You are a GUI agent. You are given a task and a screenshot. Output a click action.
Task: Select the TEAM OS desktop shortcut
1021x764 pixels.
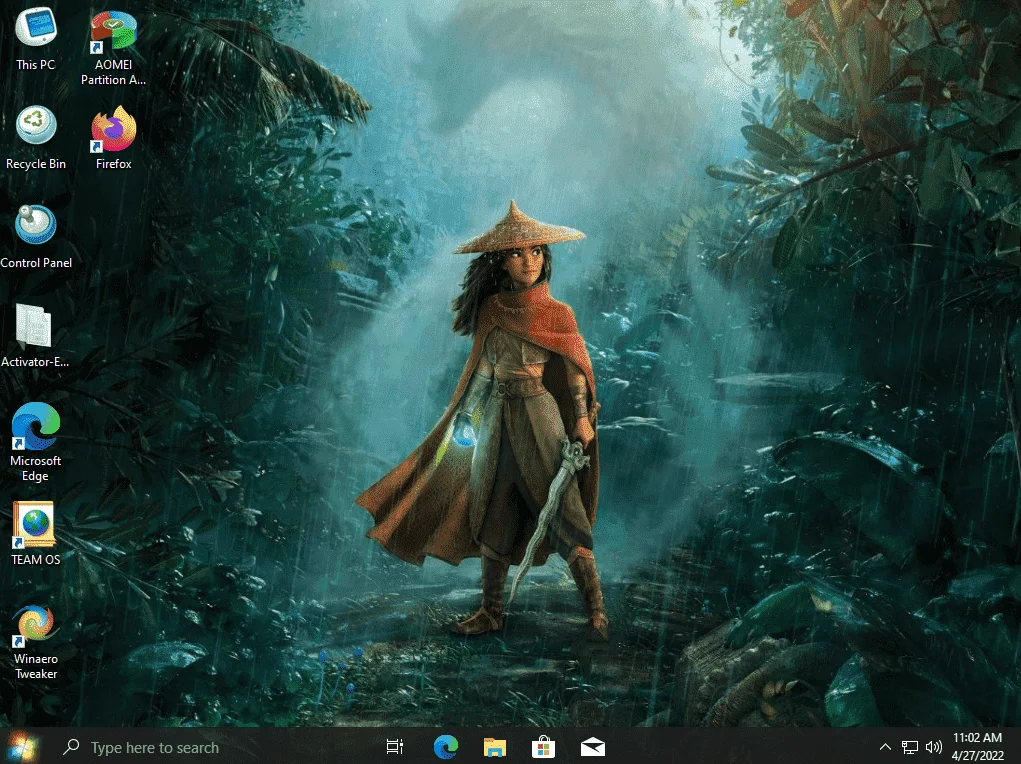35,533
